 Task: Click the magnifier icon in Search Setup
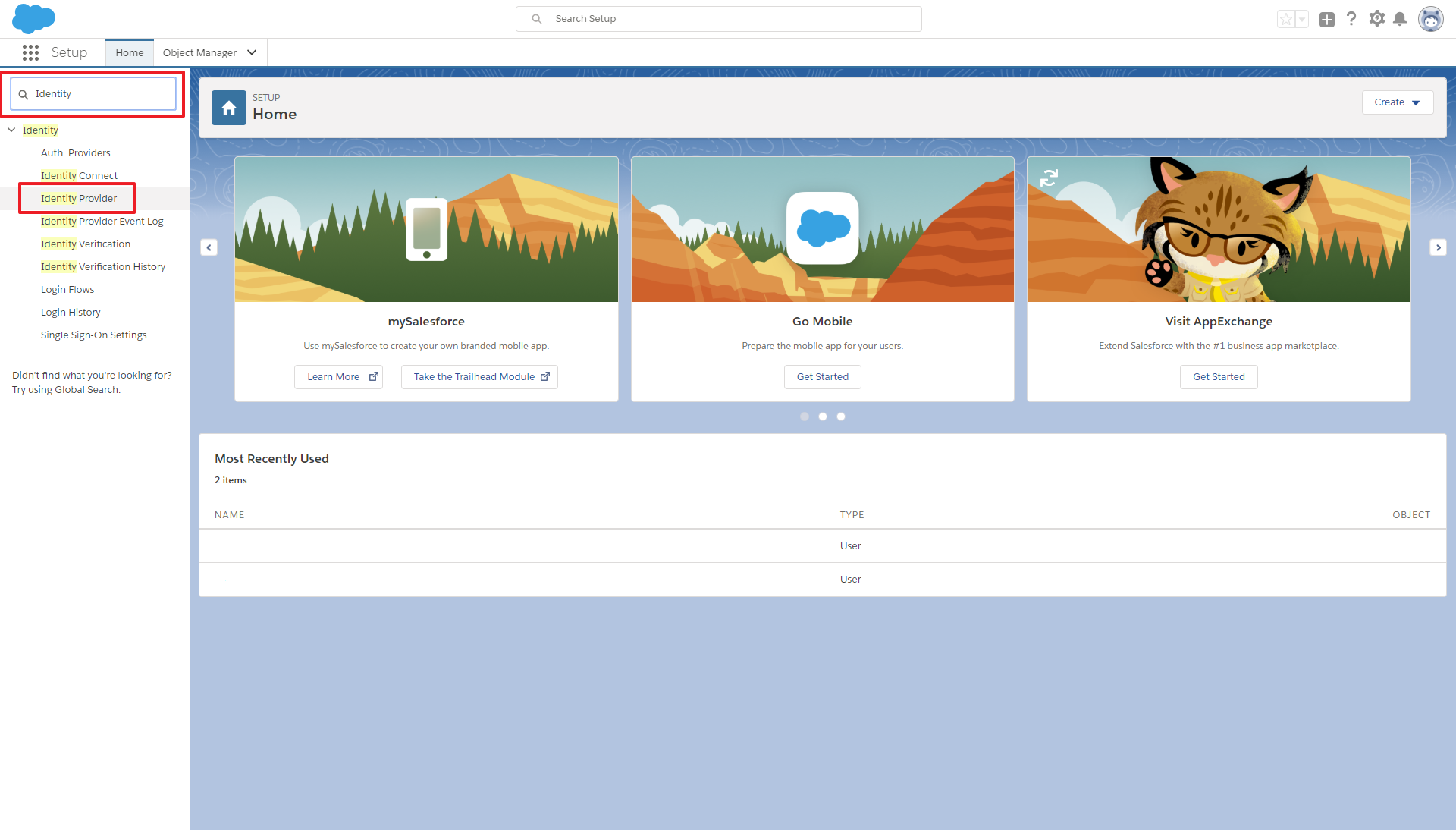537,19
